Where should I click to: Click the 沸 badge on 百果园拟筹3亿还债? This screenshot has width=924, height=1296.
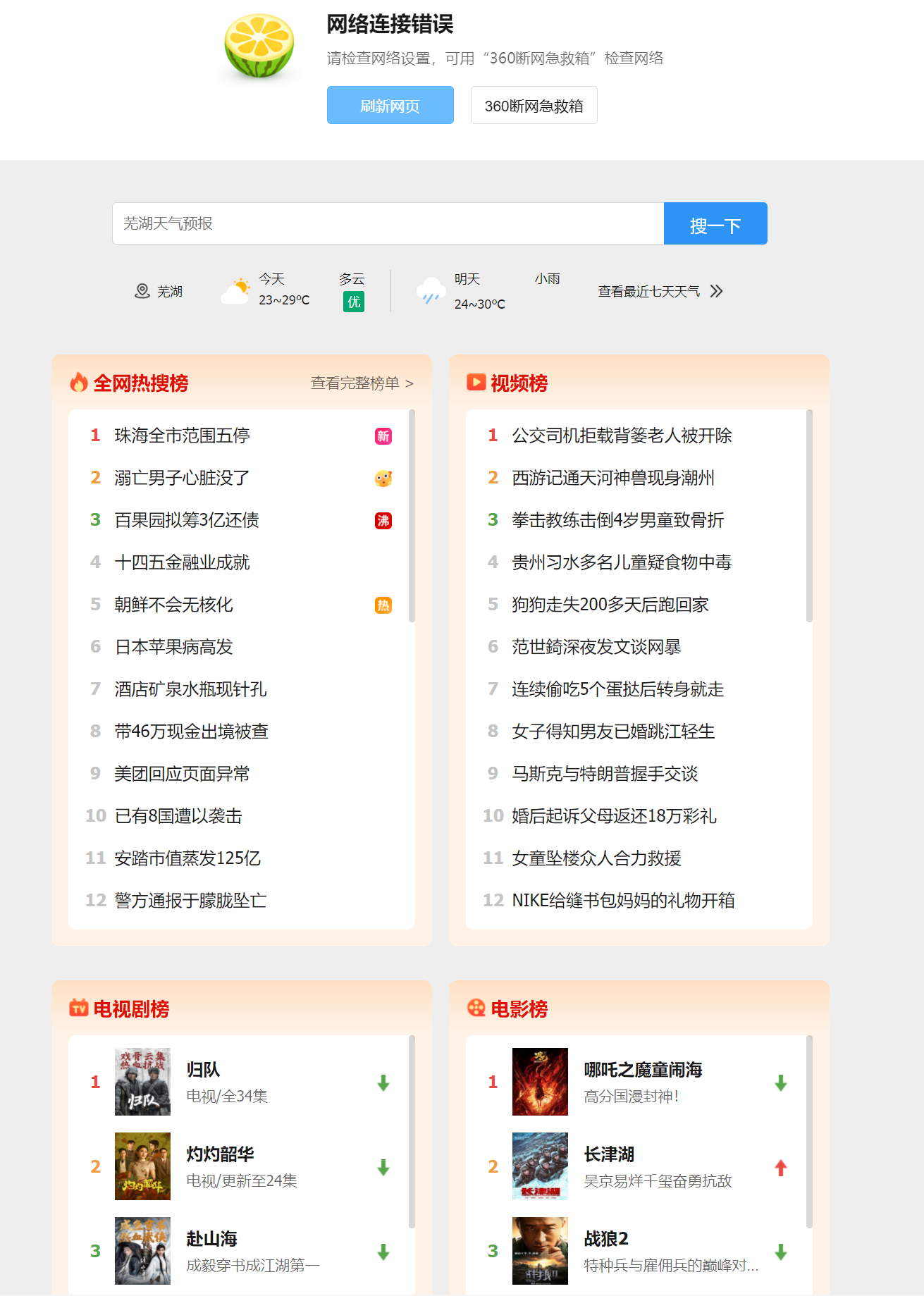click(383, 521)
